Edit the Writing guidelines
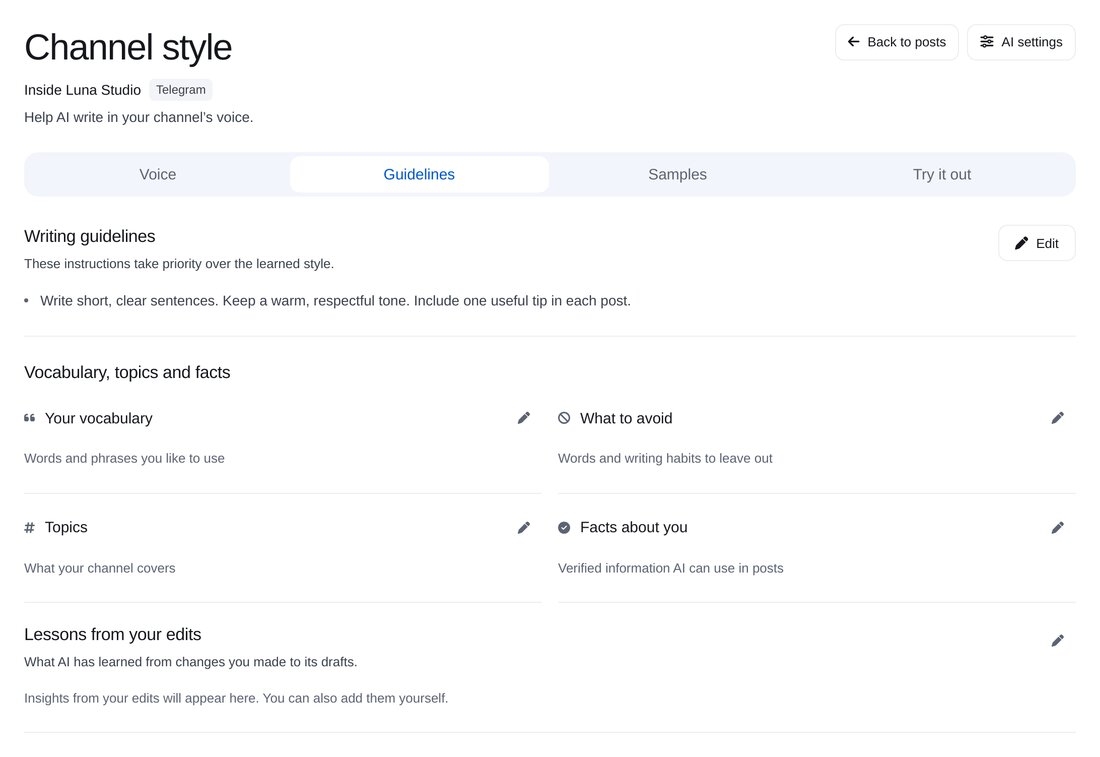The height and width of the screenshot is (757, 1100). tap(1037, 243)
